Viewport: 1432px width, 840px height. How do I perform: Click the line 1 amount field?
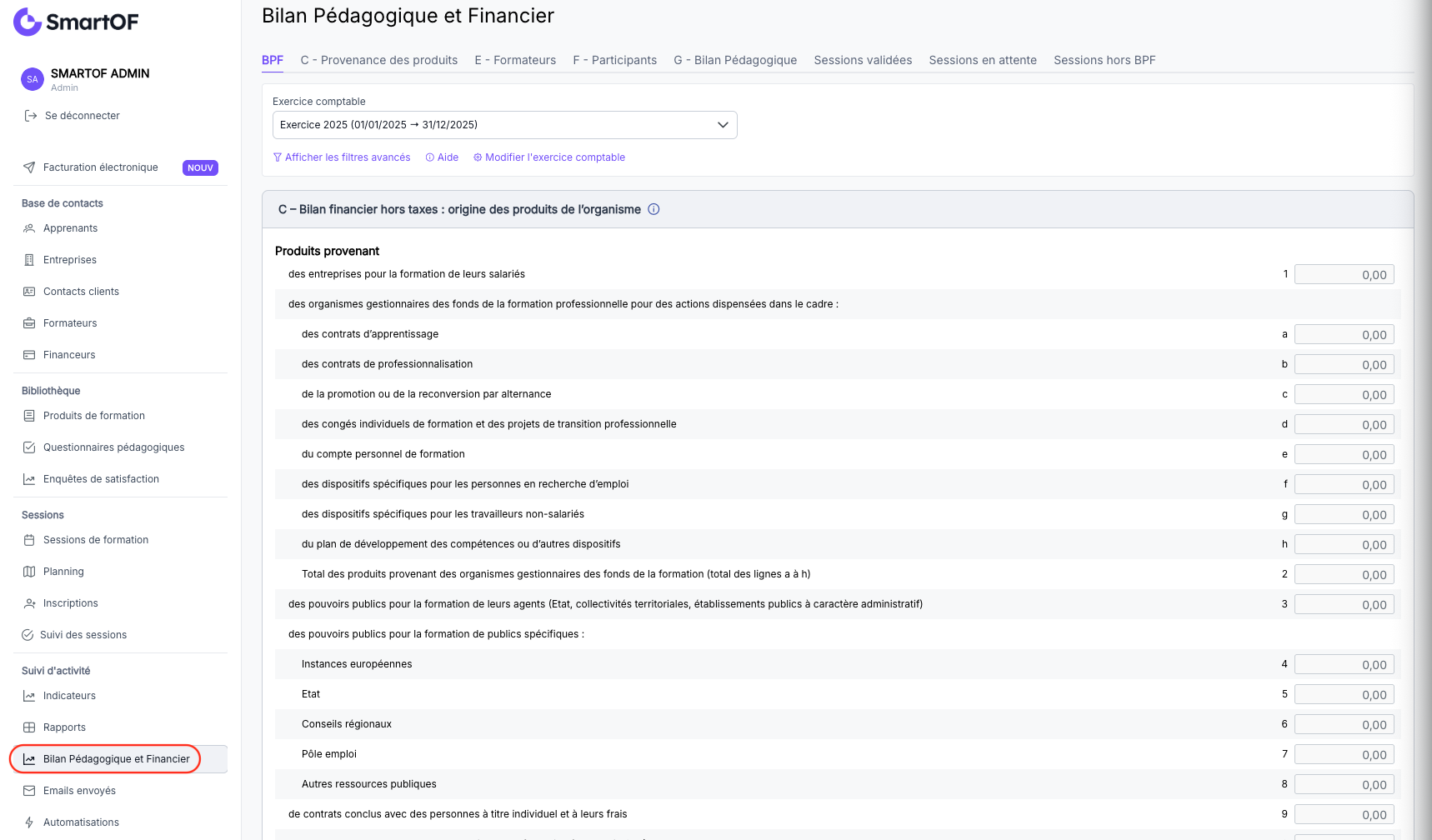1344,274
